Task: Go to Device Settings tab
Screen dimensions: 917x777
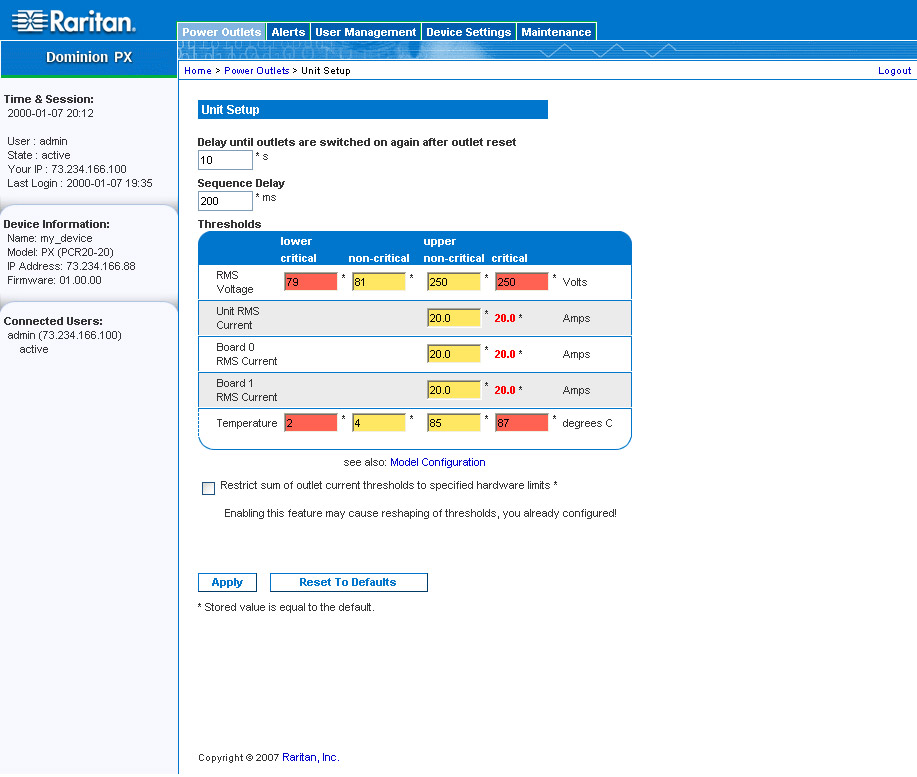Action: (468, 32)
